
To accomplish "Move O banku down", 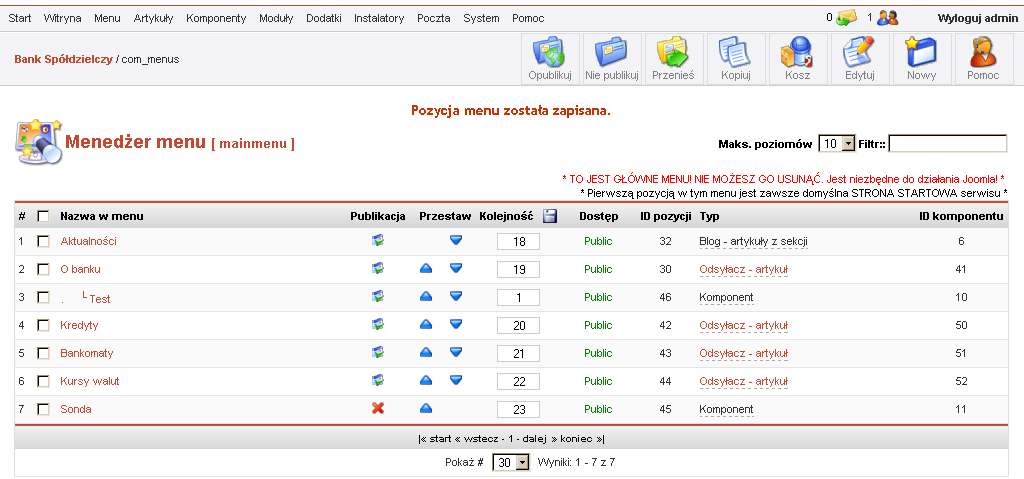I will coord(456,269).
